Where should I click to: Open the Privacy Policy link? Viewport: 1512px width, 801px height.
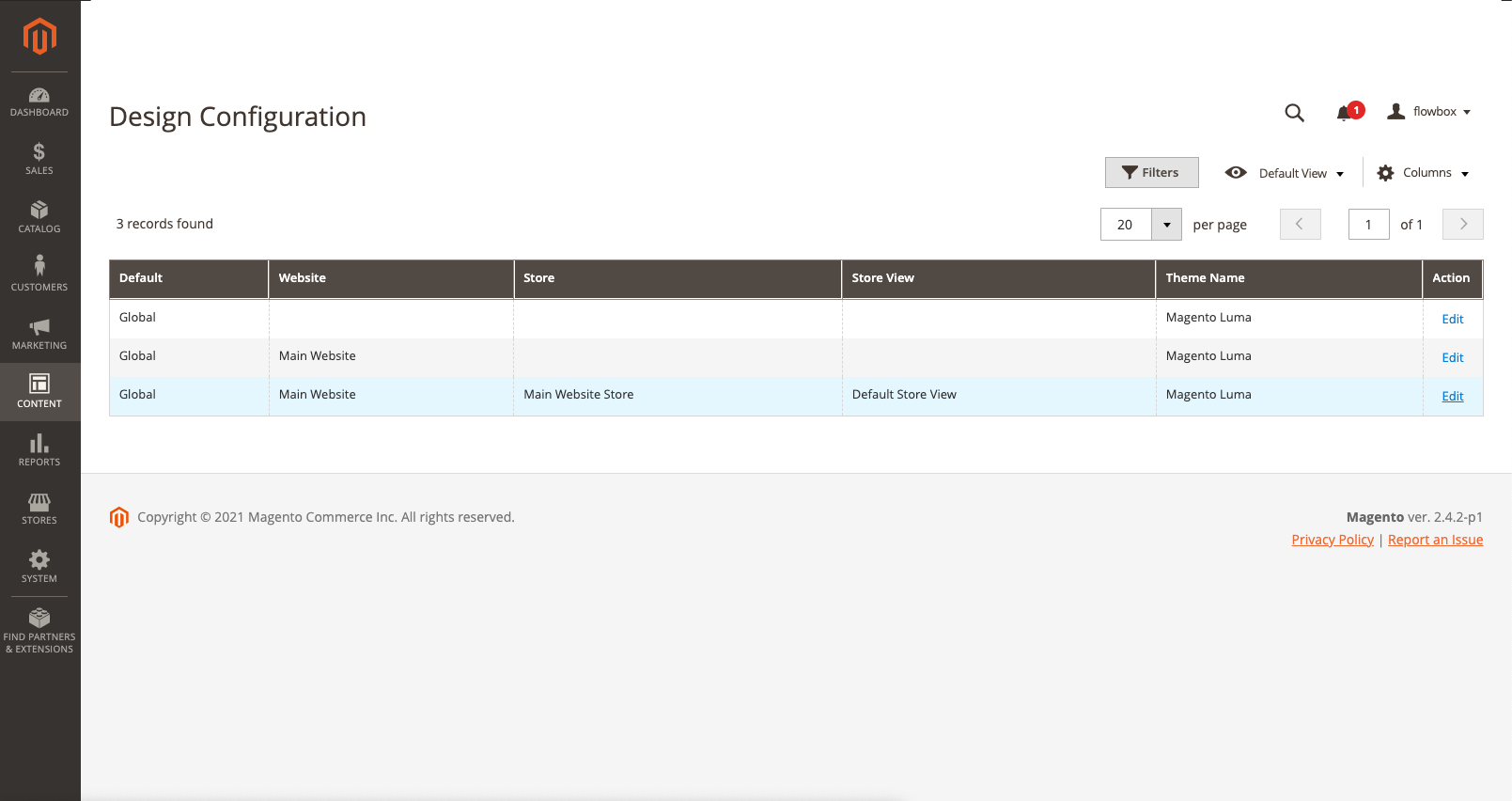pos(1333,540)
